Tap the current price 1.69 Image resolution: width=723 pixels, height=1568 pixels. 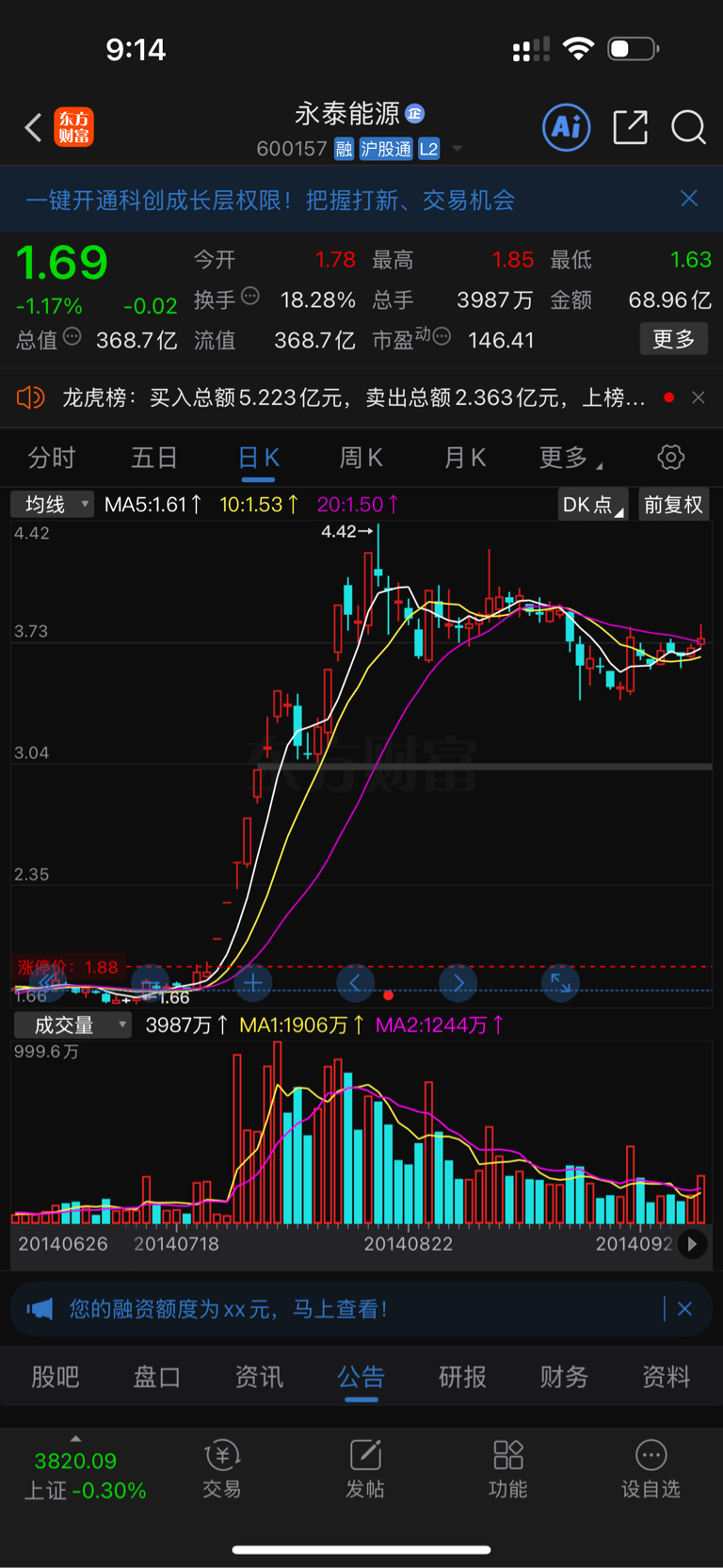coord(62,263)
